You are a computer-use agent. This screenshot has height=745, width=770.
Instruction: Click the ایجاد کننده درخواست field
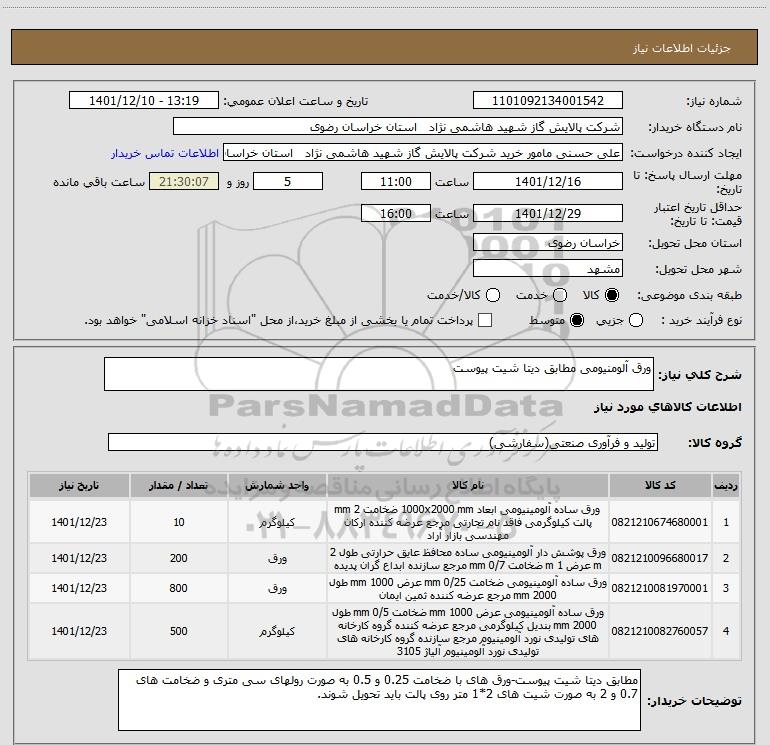point(423,153)
